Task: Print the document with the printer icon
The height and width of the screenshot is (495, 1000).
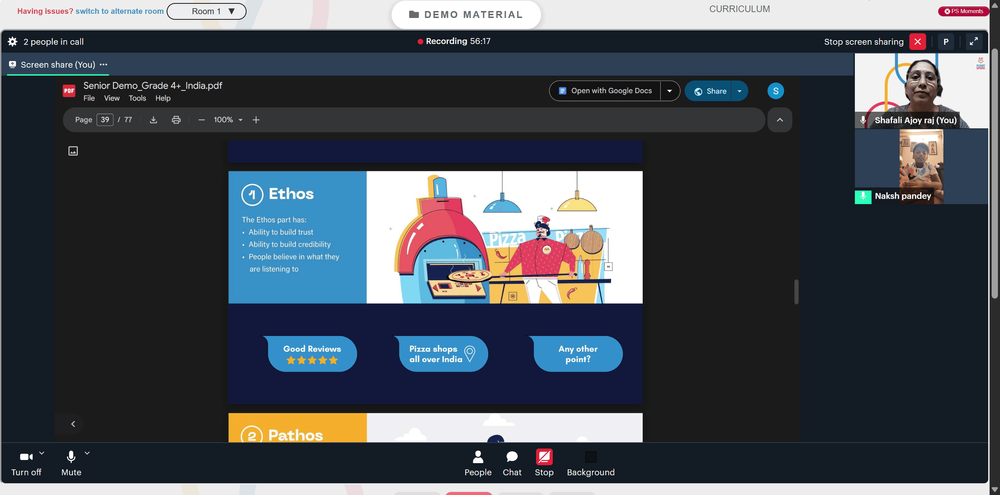Action: point(176,119)
